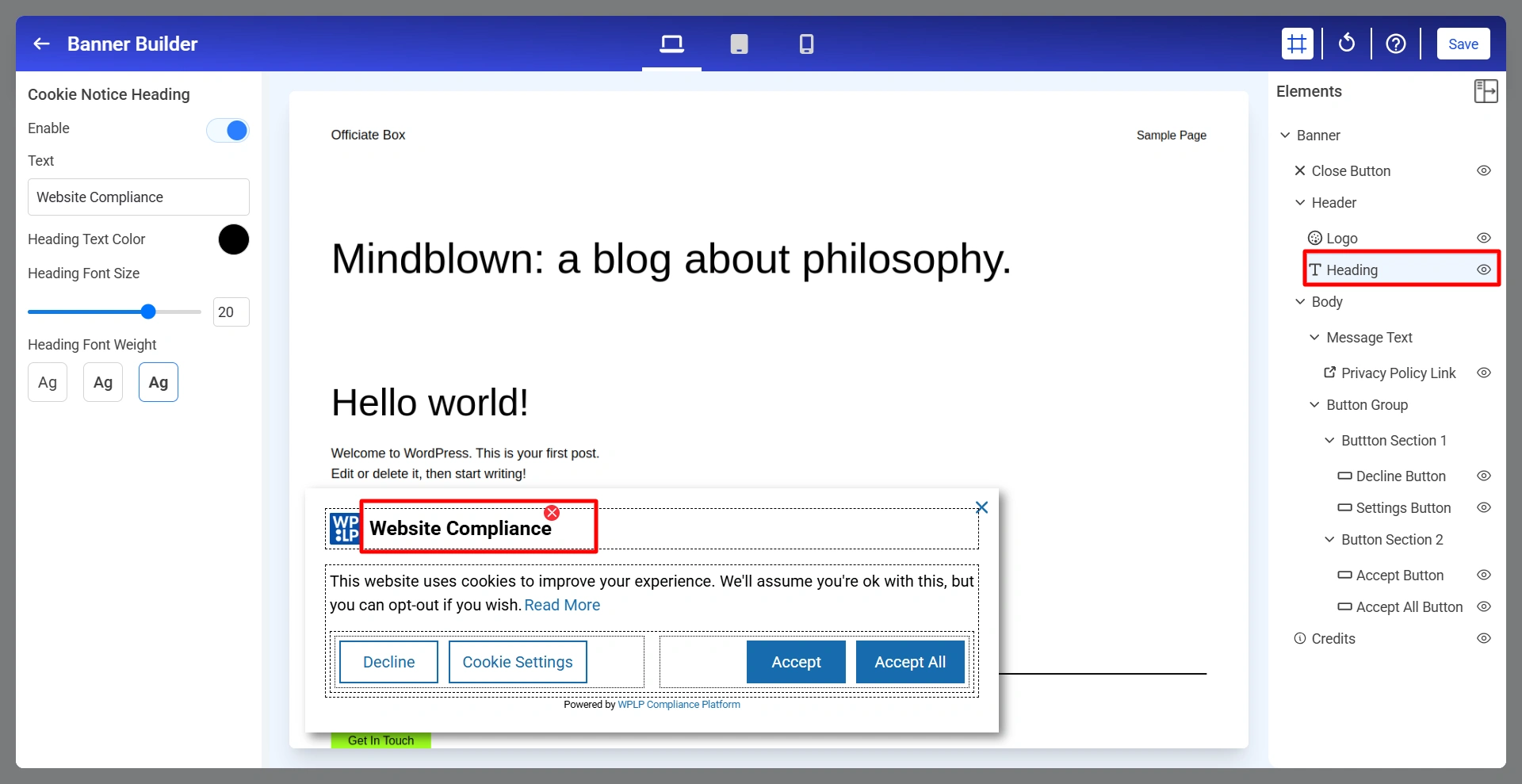Screen dimensions: 1522x784
Task: Click the Accept button in banner
Action: click(x=796, y=662)
